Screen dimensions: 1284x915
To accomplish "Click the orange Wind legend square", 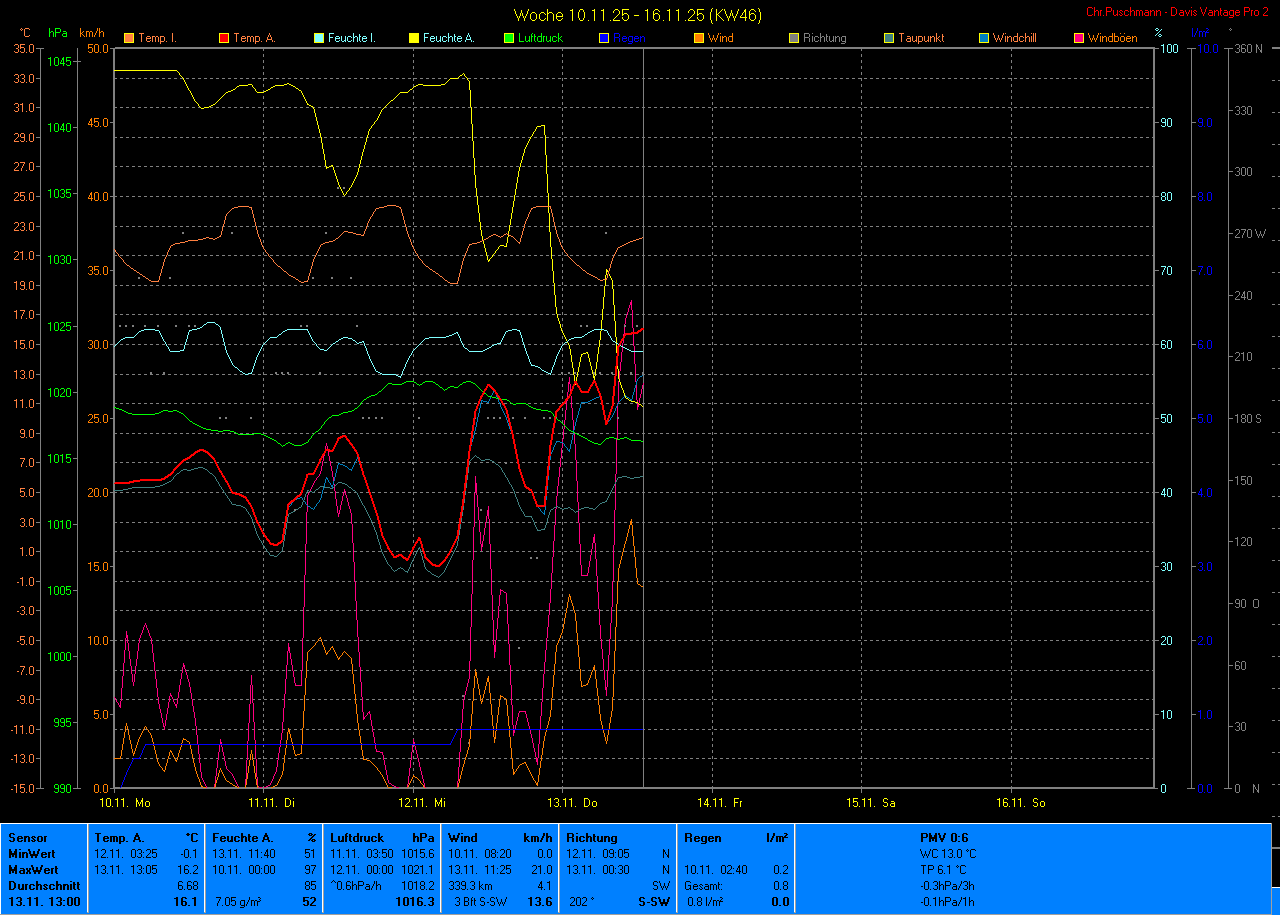I will 699,38.
